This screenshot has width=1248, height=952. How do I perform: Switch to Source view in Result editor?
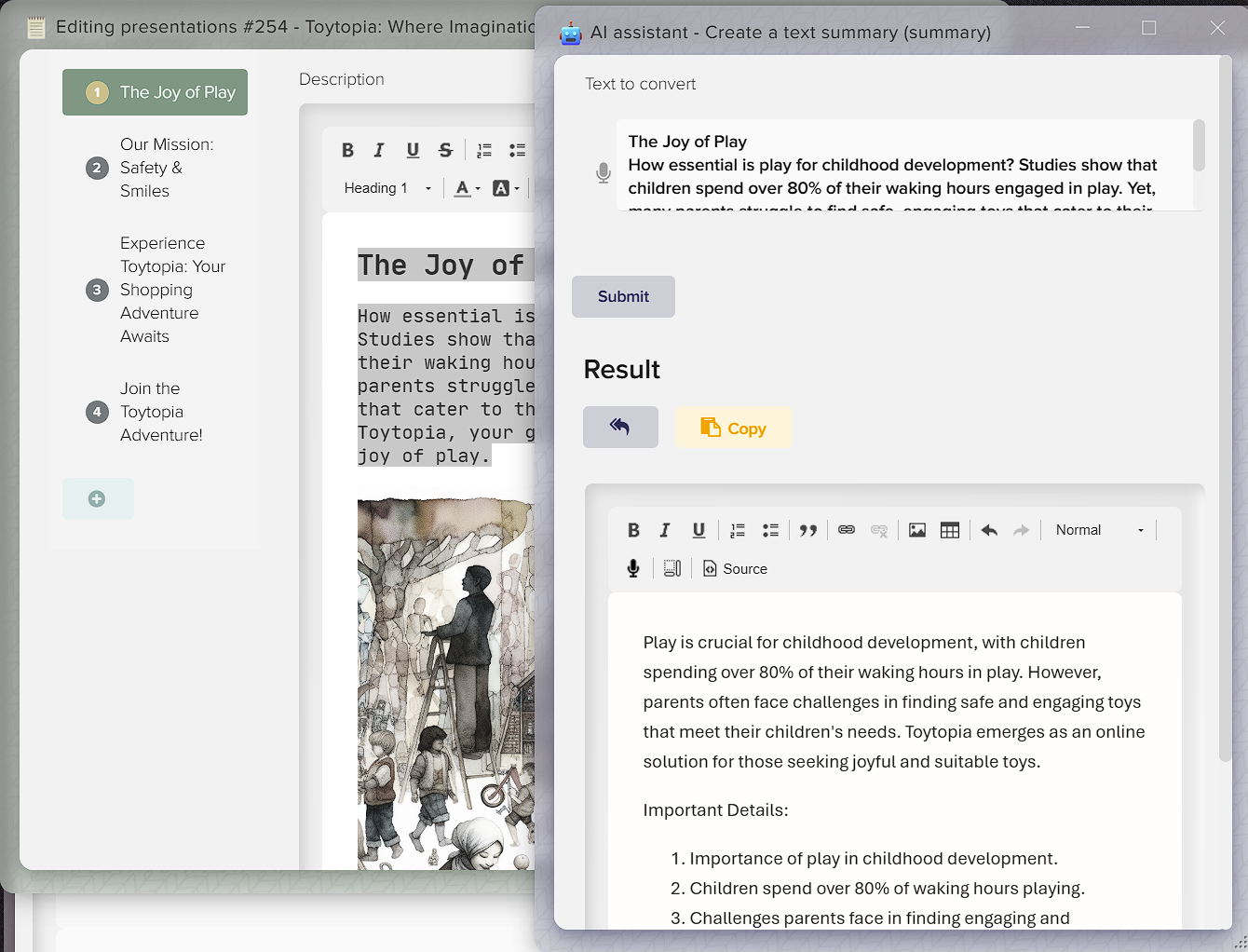coord(735,568)
